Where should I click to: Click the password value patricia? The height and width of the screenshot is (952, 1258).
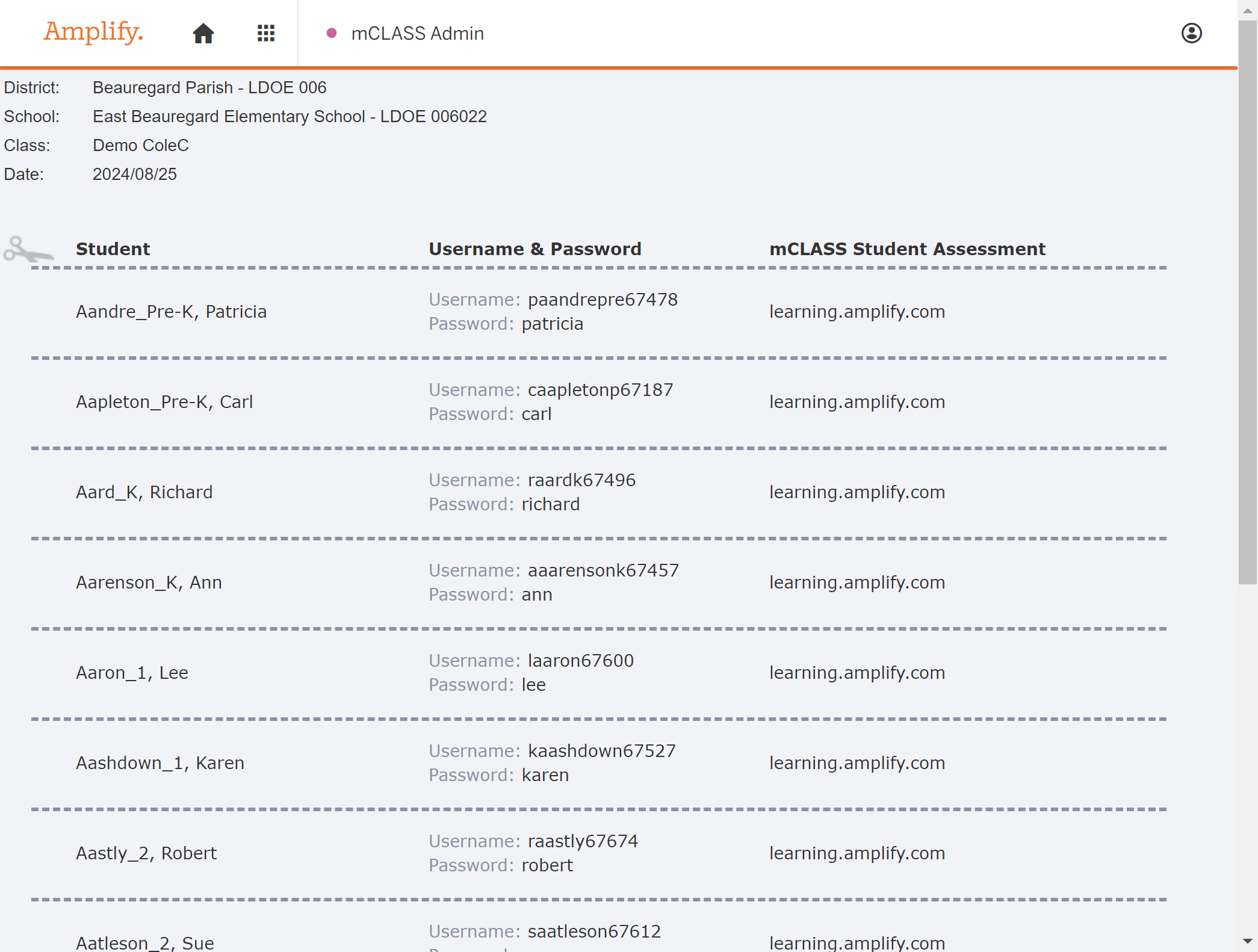(553, 324)
